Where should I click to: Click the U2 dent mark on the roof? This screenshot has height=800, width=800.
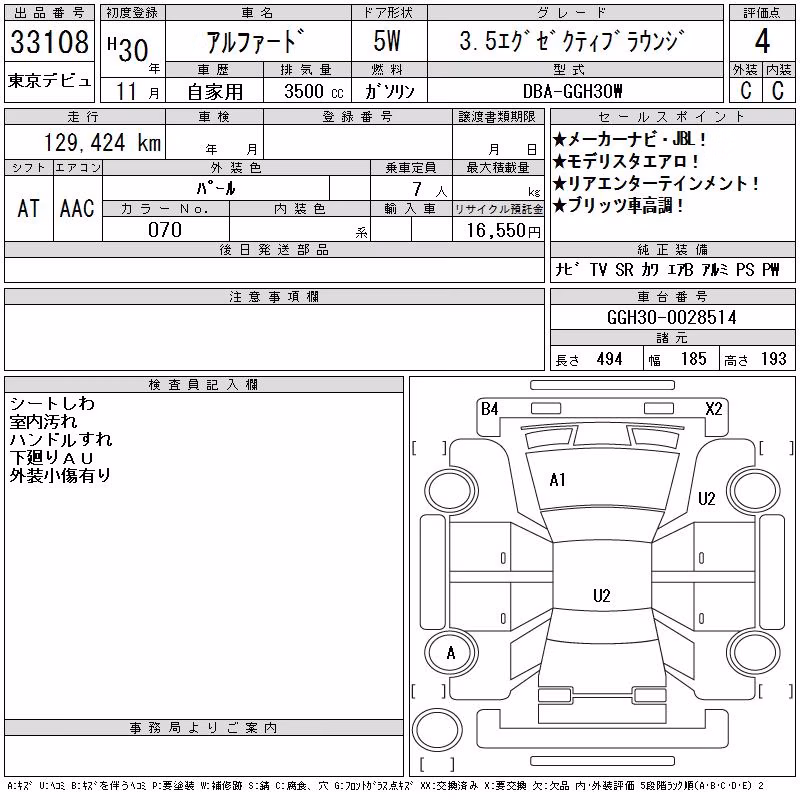pos(602,596)
